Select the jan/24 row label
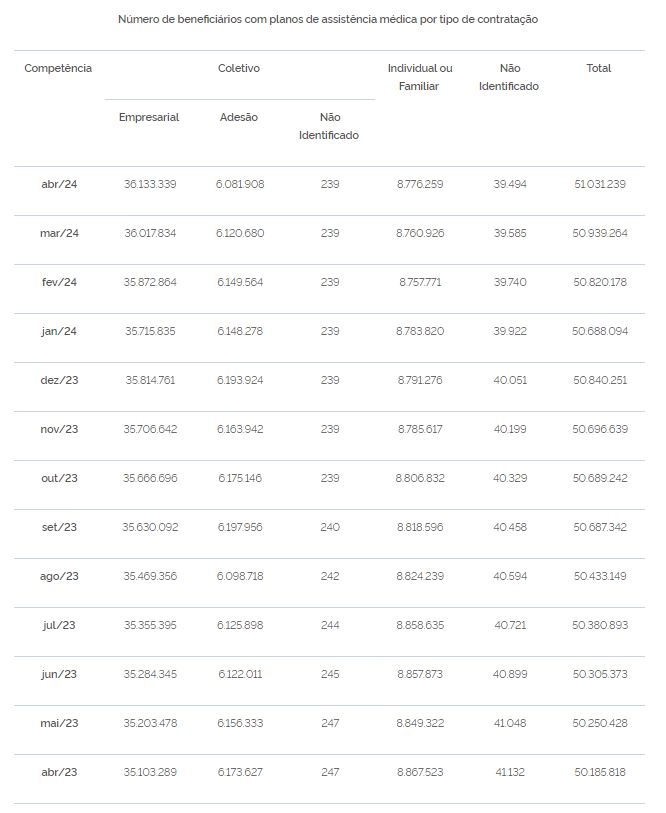The height and width of the screenshot is (813, 666). pos(59,331)
